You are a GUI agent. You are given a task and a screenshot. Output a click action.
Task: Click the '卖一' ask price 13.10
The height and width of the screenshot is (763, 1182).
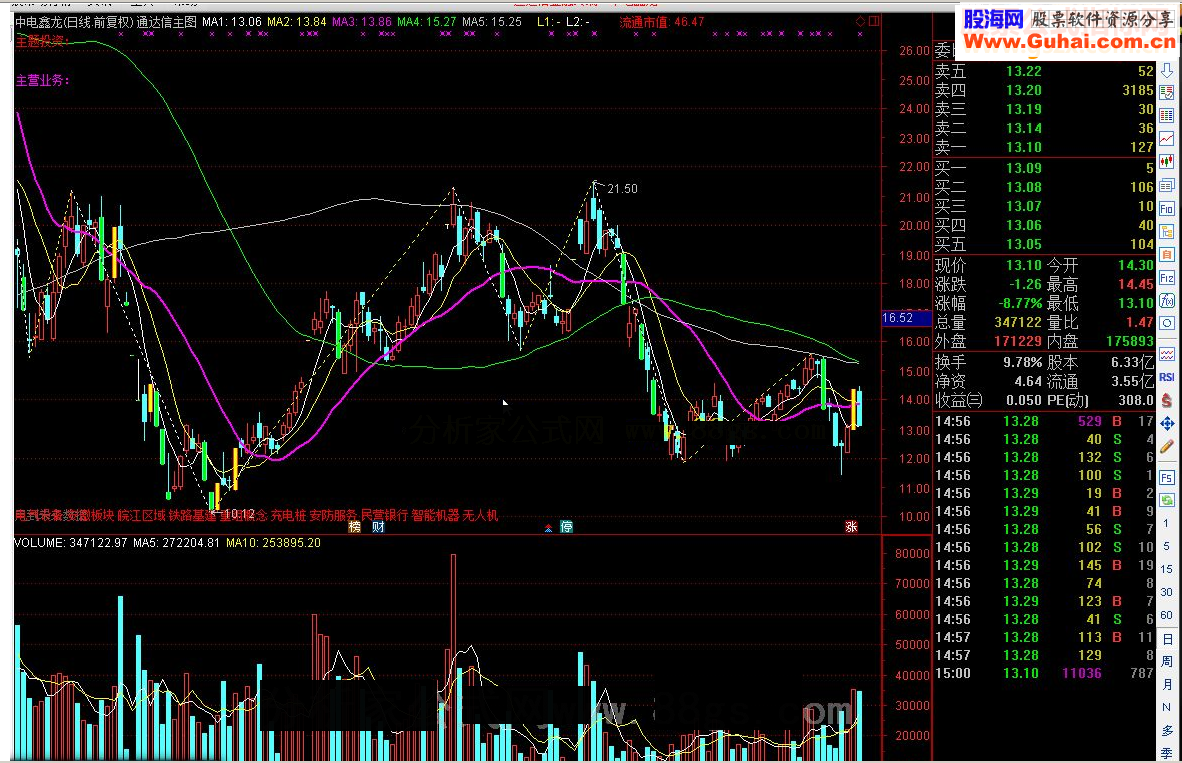[x=1024, y=147]
